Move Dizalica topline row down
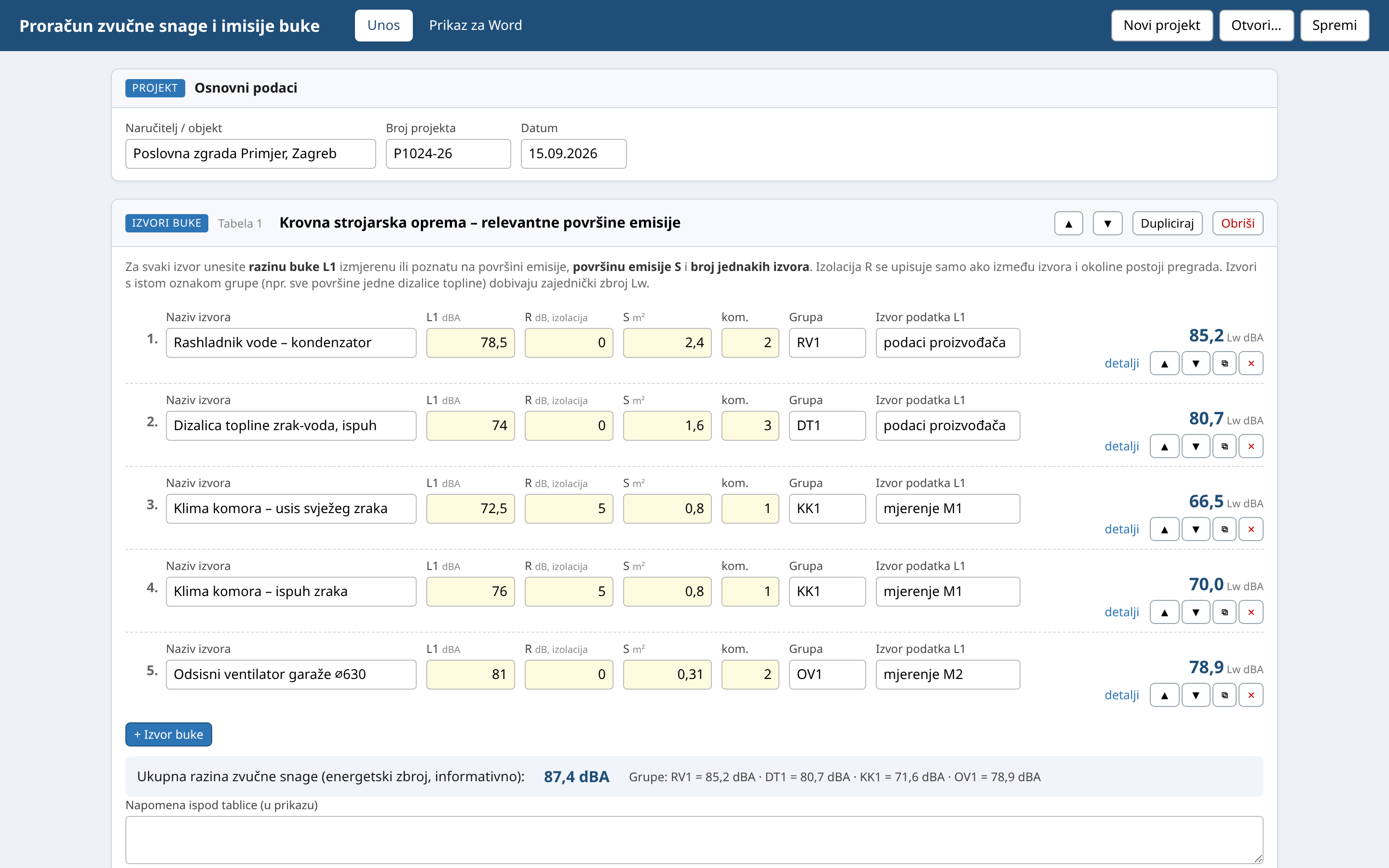Image resolution: width=1389 pixels, height=868 pixels. pyautogui.click(x=1196, y=446)
